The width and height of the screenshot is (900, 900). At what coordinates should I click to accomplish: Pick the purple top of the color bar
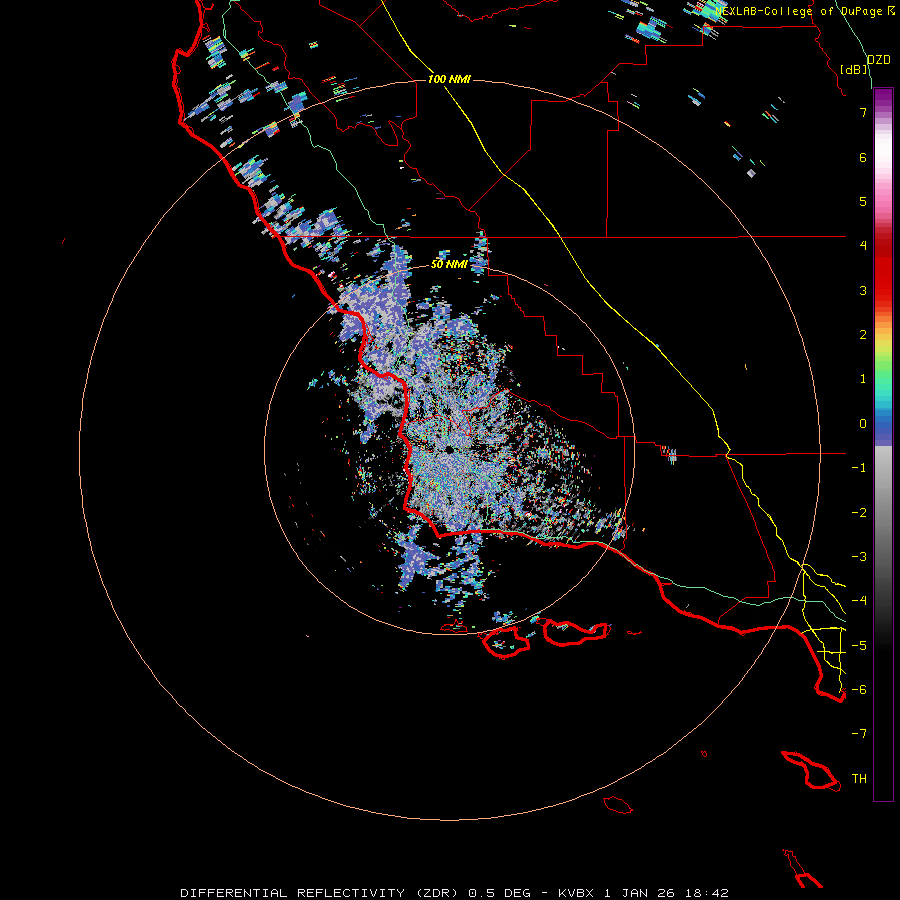point(883,99)
